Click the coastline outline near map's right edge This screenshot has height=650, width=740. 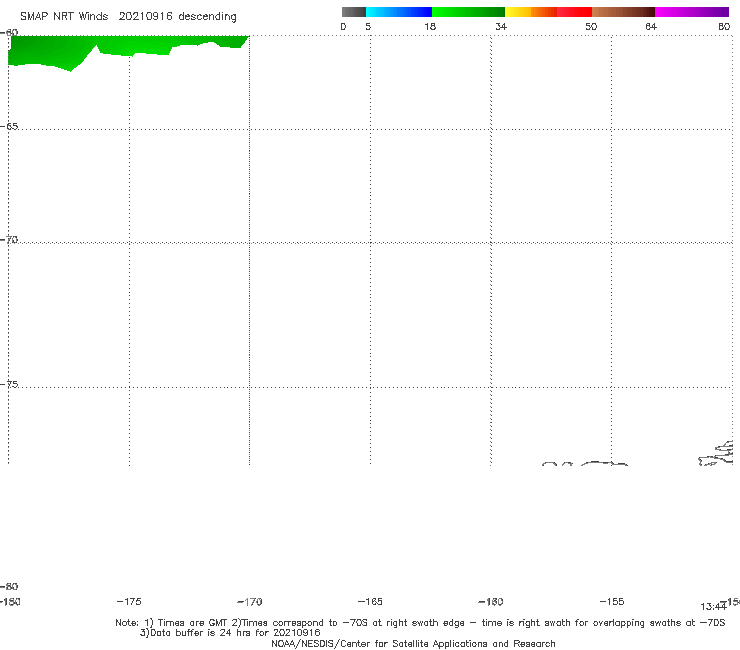pyautogui.click(x=716, y=454)
